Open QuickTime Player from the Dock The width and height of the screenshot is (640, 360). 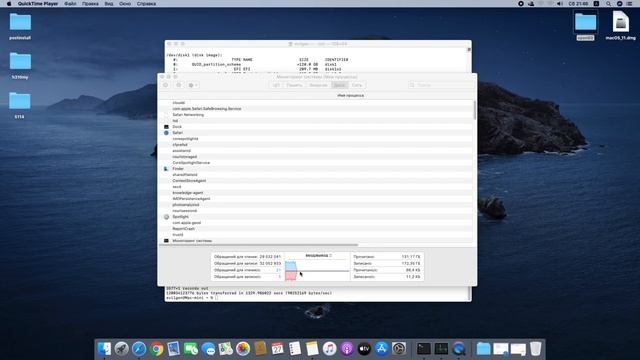pyautogui.click(x=459, y=349)
